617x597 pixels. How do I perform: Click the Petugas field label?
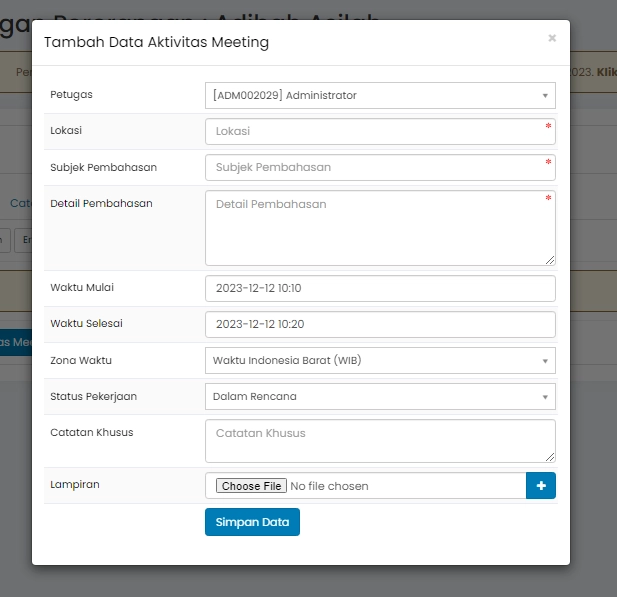click(x=71, y=95)
